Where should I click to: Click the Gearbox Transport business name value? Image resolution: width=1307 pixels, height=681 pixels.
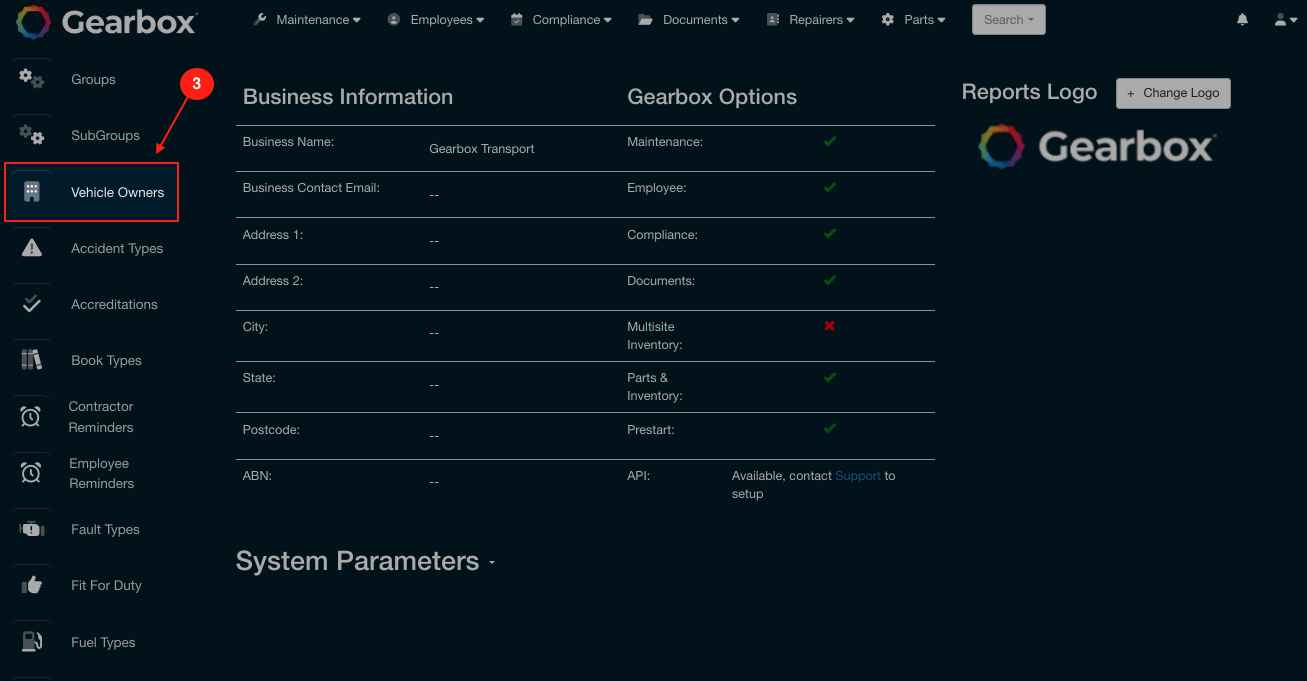[x=482, y=149]
